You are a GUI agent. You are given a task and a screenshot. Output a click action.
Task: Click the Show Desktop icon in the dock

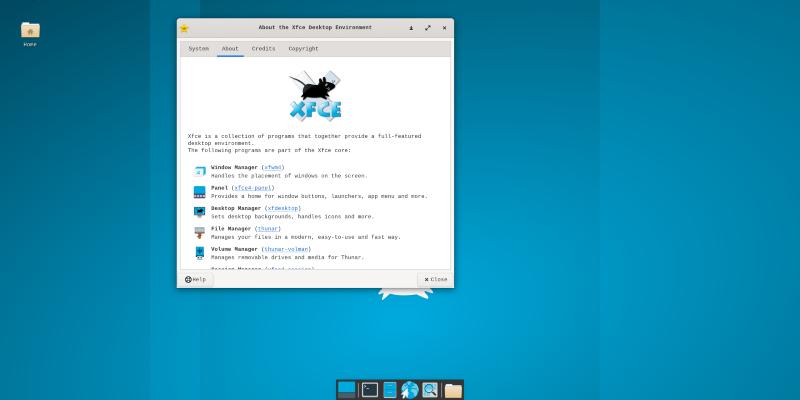pyautogui.click(x=347, y=390)
